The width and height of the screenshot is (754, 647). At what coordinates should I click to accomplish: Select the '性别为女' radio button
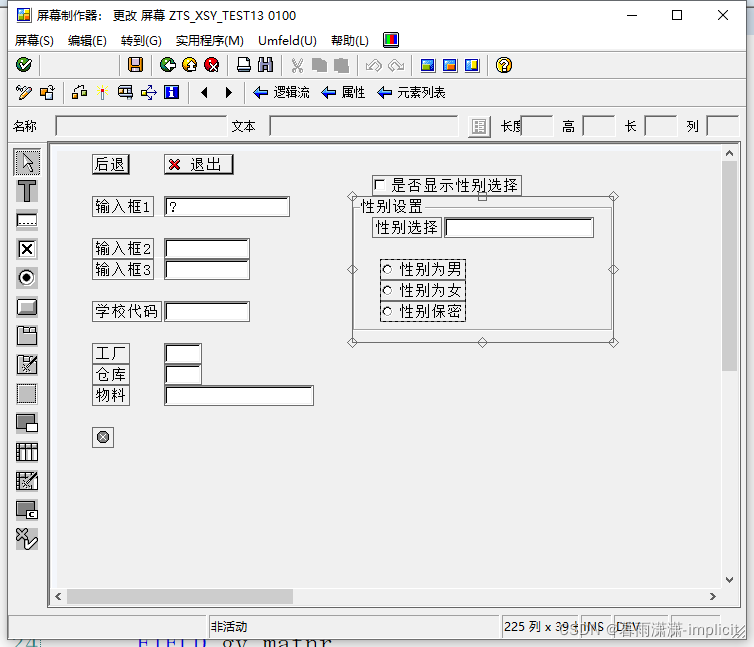click(388, 290)
